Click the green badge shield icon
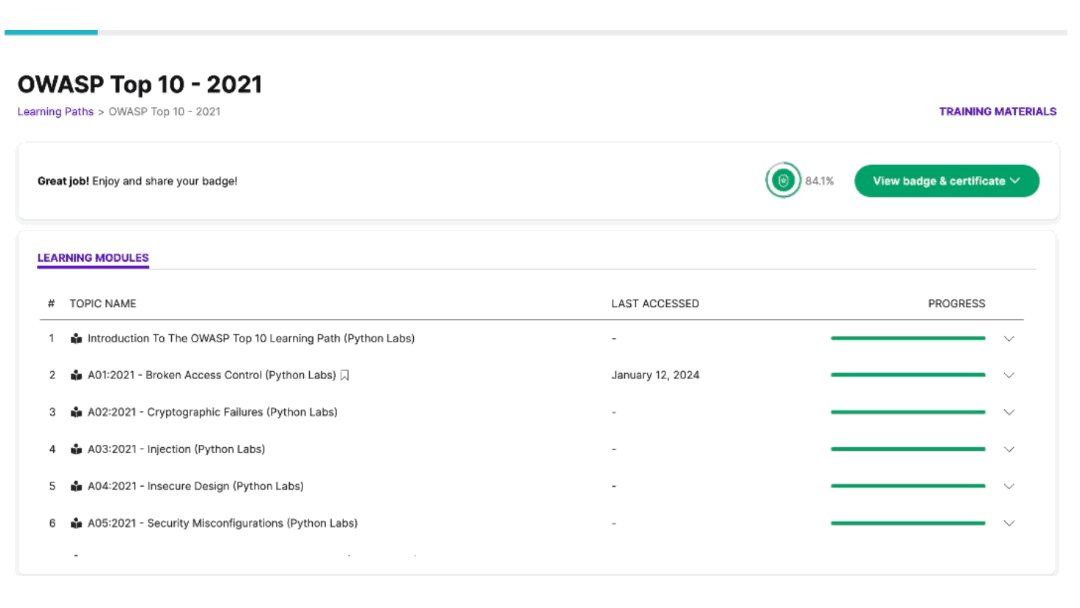 point(783,180)
